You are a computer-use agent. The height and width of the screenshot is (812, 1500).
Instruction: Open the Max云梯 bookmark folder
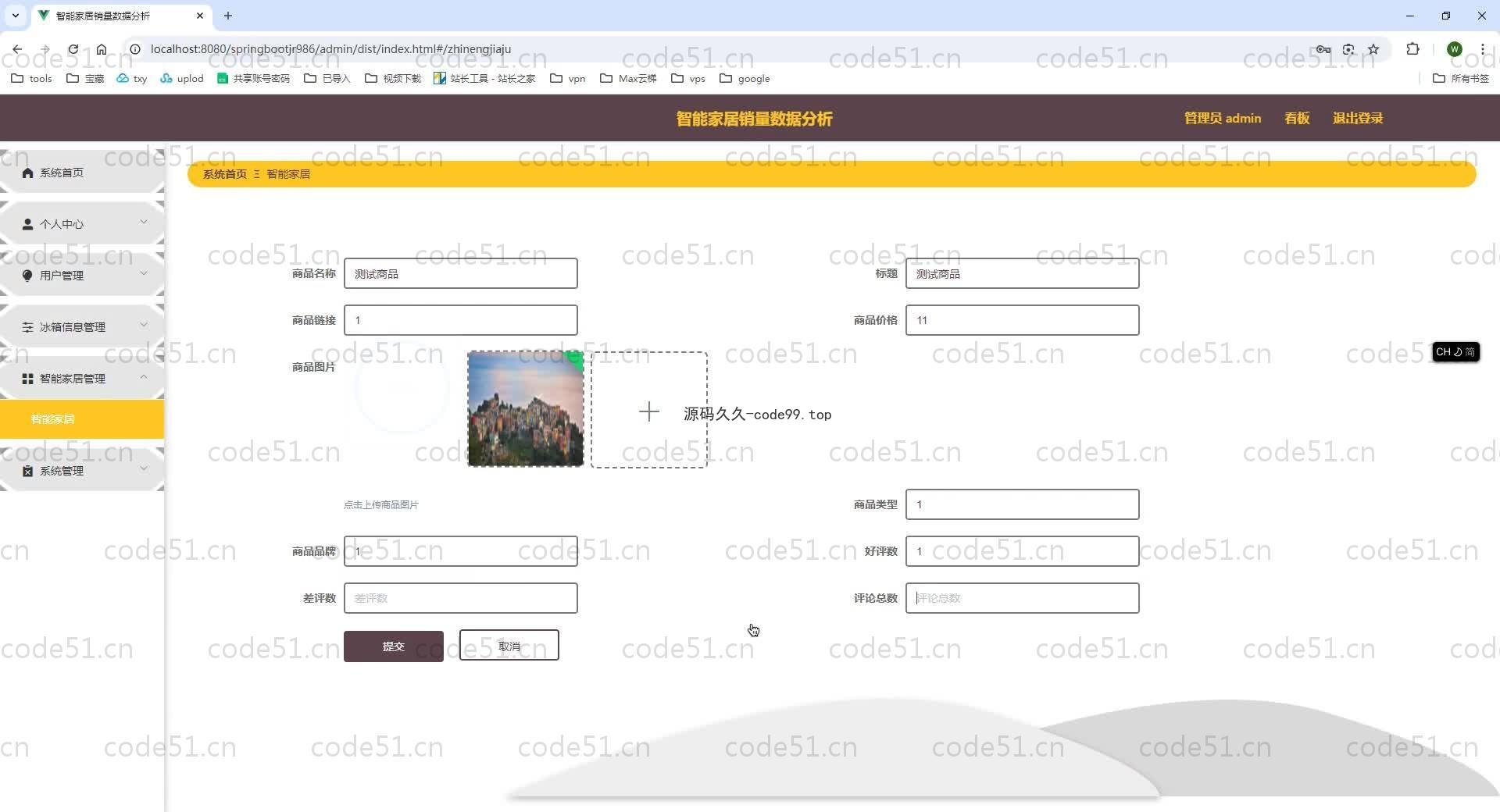tap(628, 78)
